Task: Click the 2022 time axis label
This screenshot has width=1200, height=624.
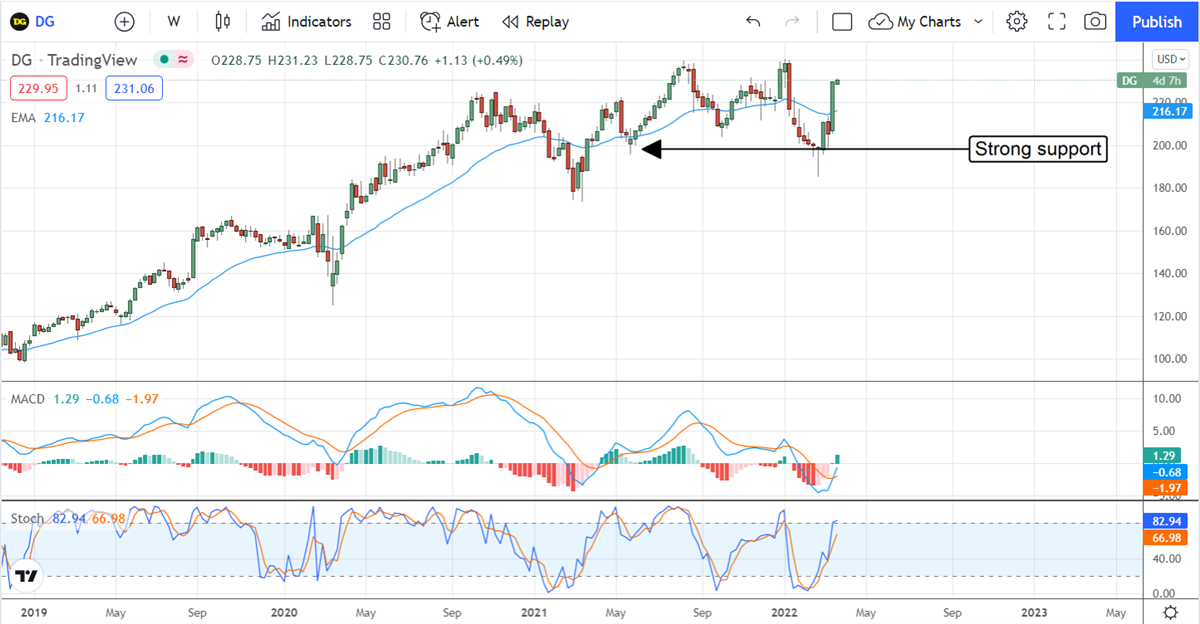Action: pos(785,611)
